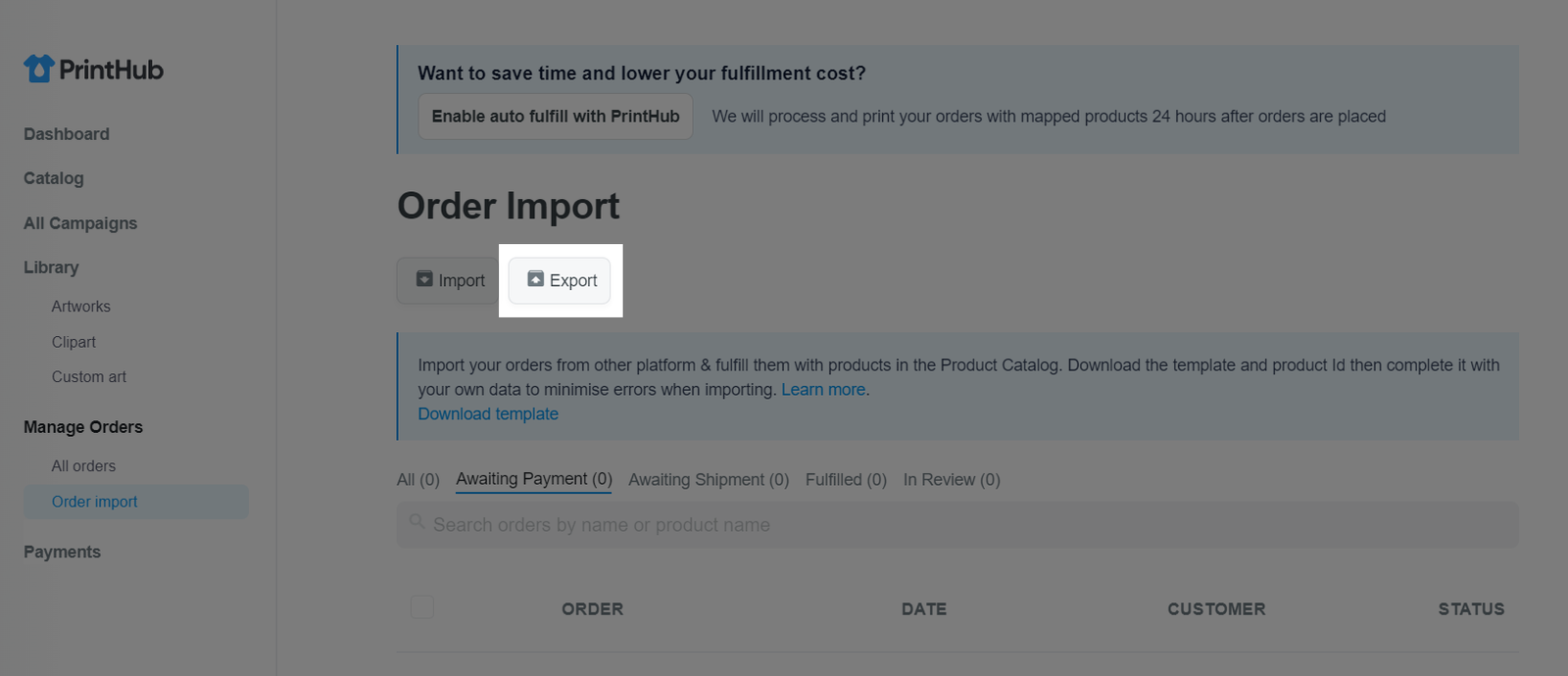Focus the search orders input field
Image resolution: width=1568 pixels, height=676 pixels.
(x=957, y=525)
